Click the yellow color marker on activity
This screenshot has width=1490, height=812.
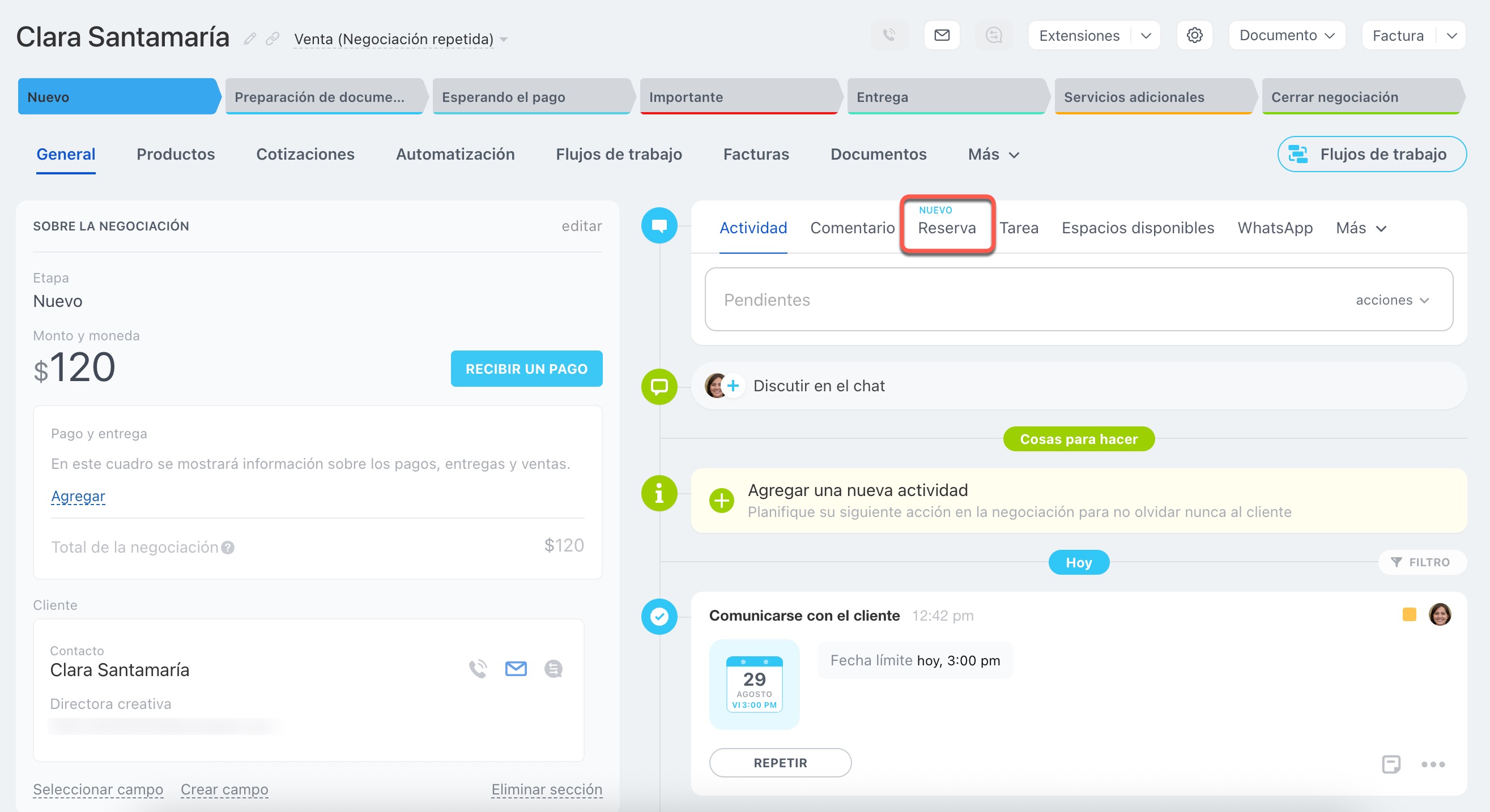click(x=1409, y=614)
